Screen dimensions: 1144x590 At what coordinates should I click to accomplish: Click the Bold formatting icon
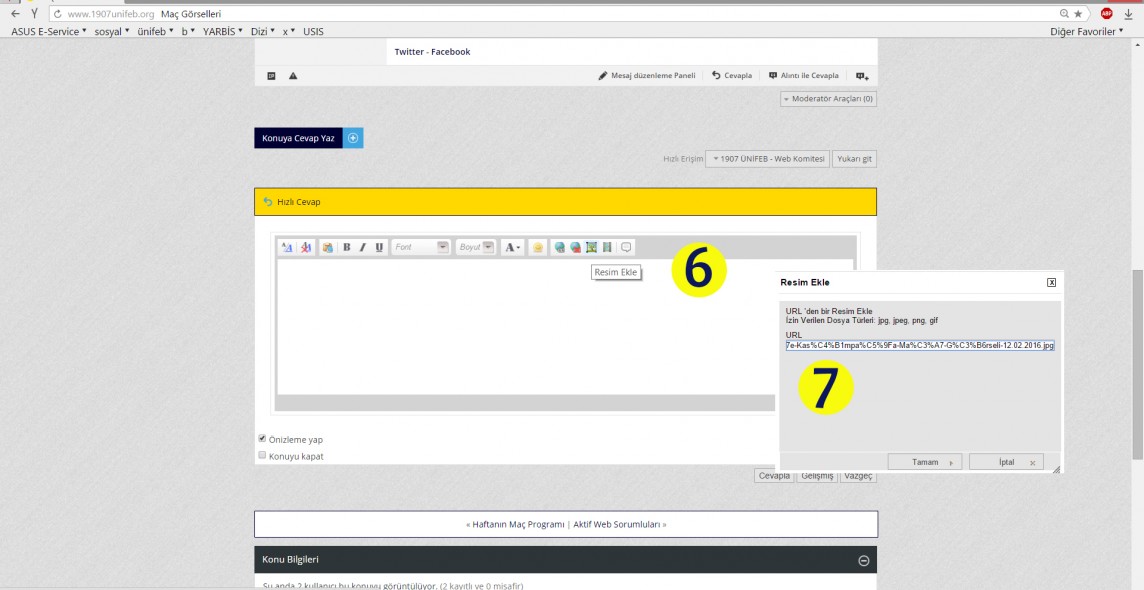[x=346, y=247]
